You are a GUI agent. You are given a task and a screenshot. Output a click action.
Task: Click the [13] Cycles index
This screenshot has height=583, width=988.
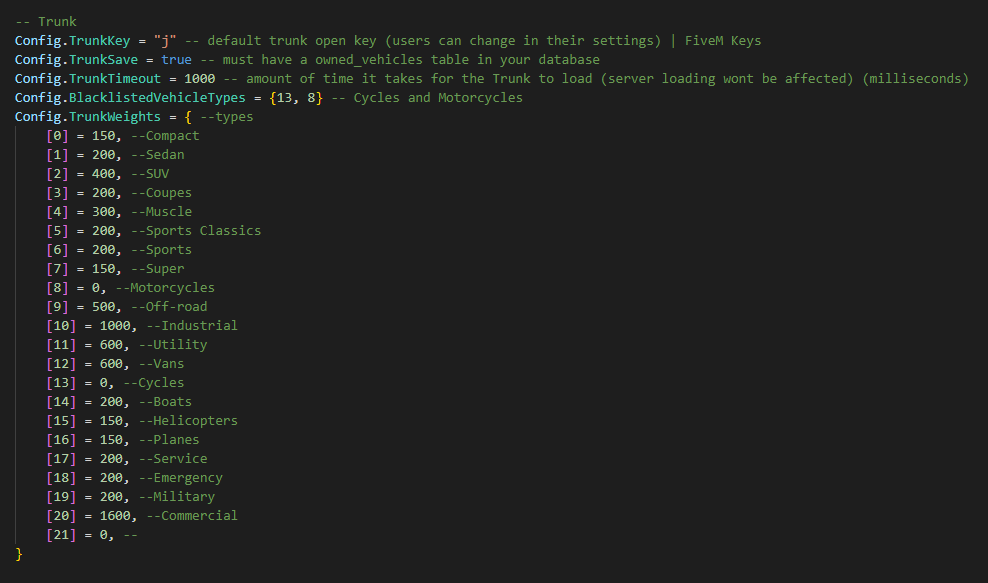61,383
